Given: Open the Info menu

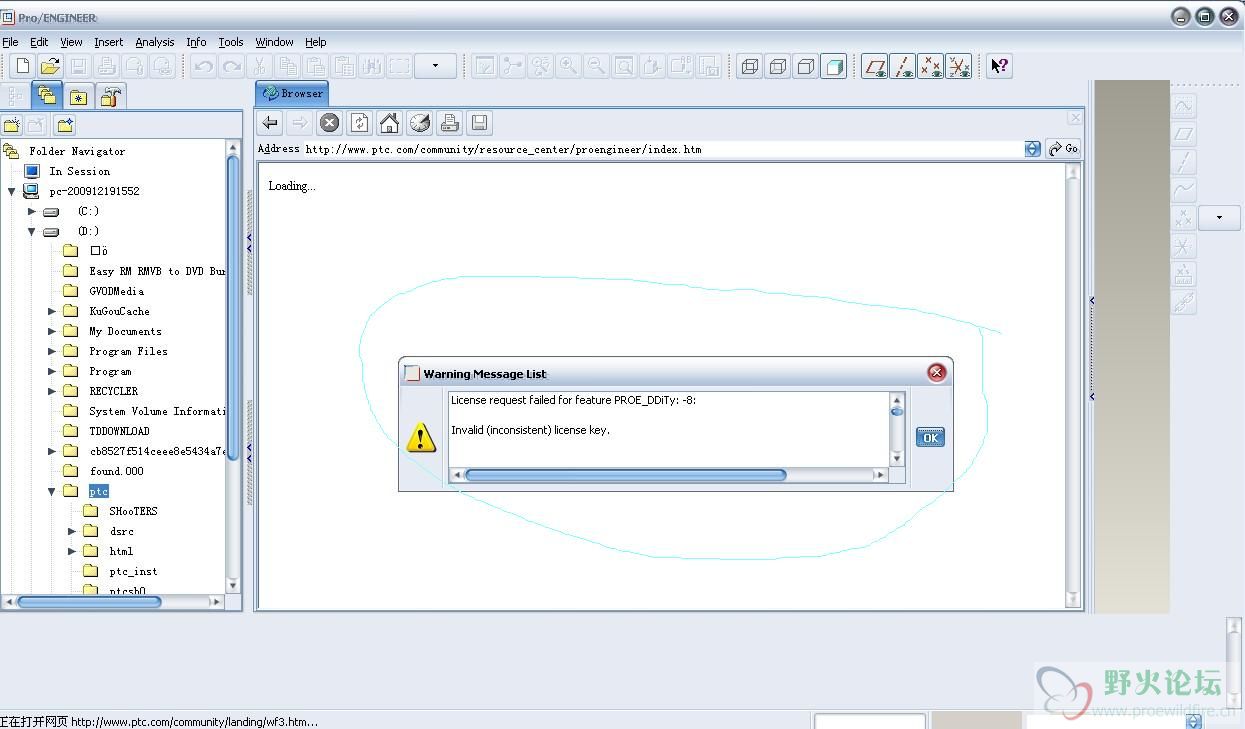Looking at the screenshot, I should tap(196, 42).
